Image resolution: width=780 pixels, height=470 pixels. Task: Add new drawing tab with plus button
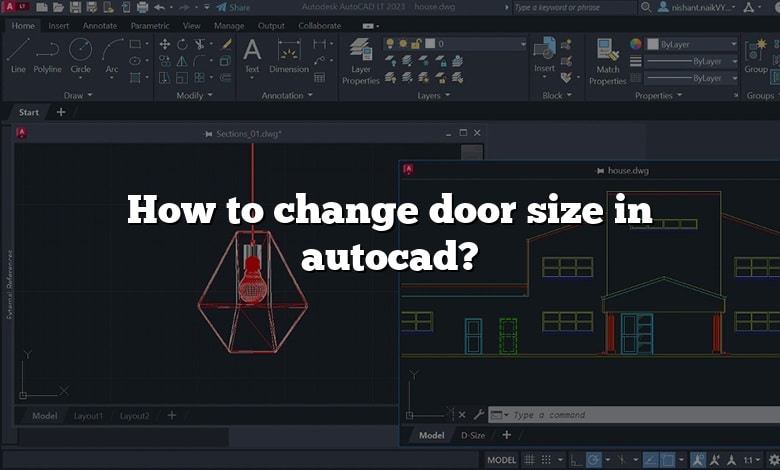point(61,112)
